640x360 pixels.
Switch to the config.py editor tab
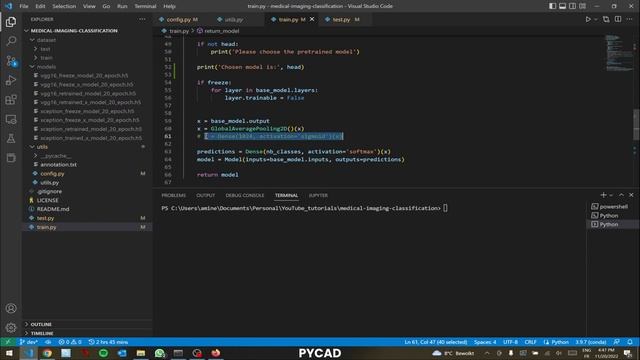[179, 19]
